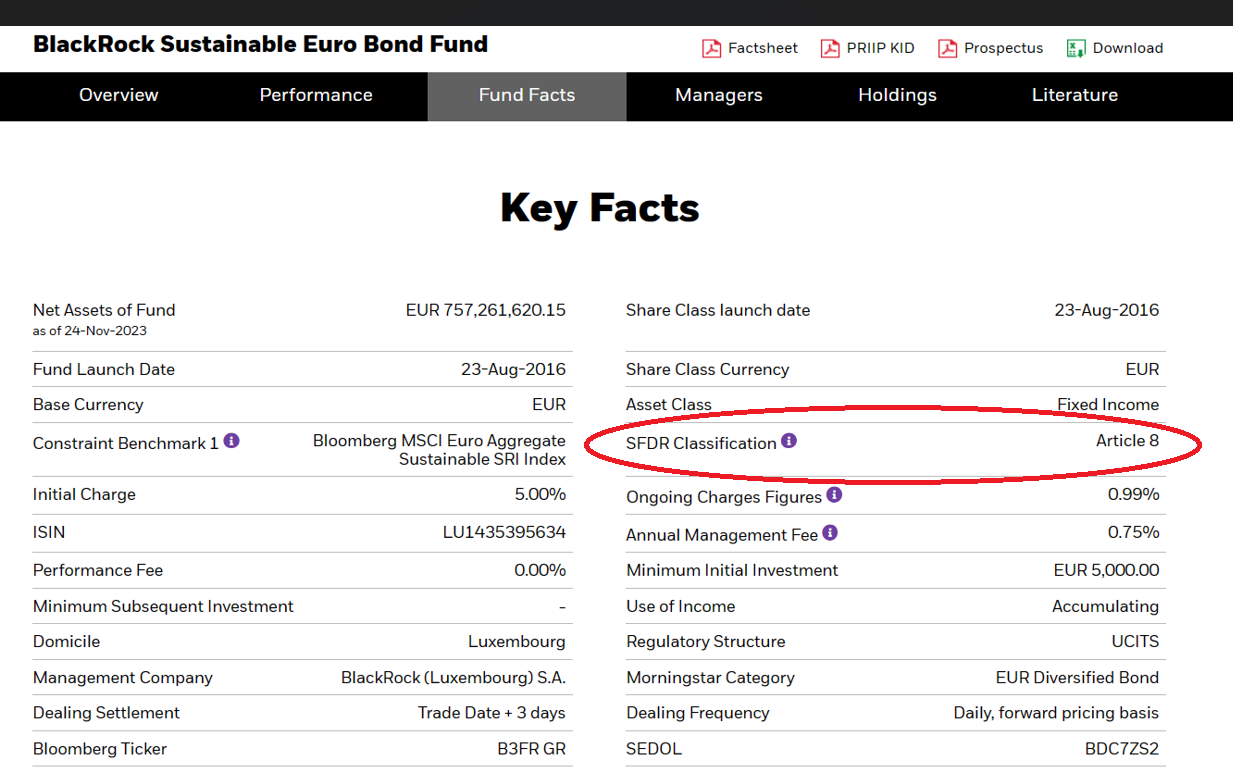Select the Fund Facts tab

click(527, 96)
